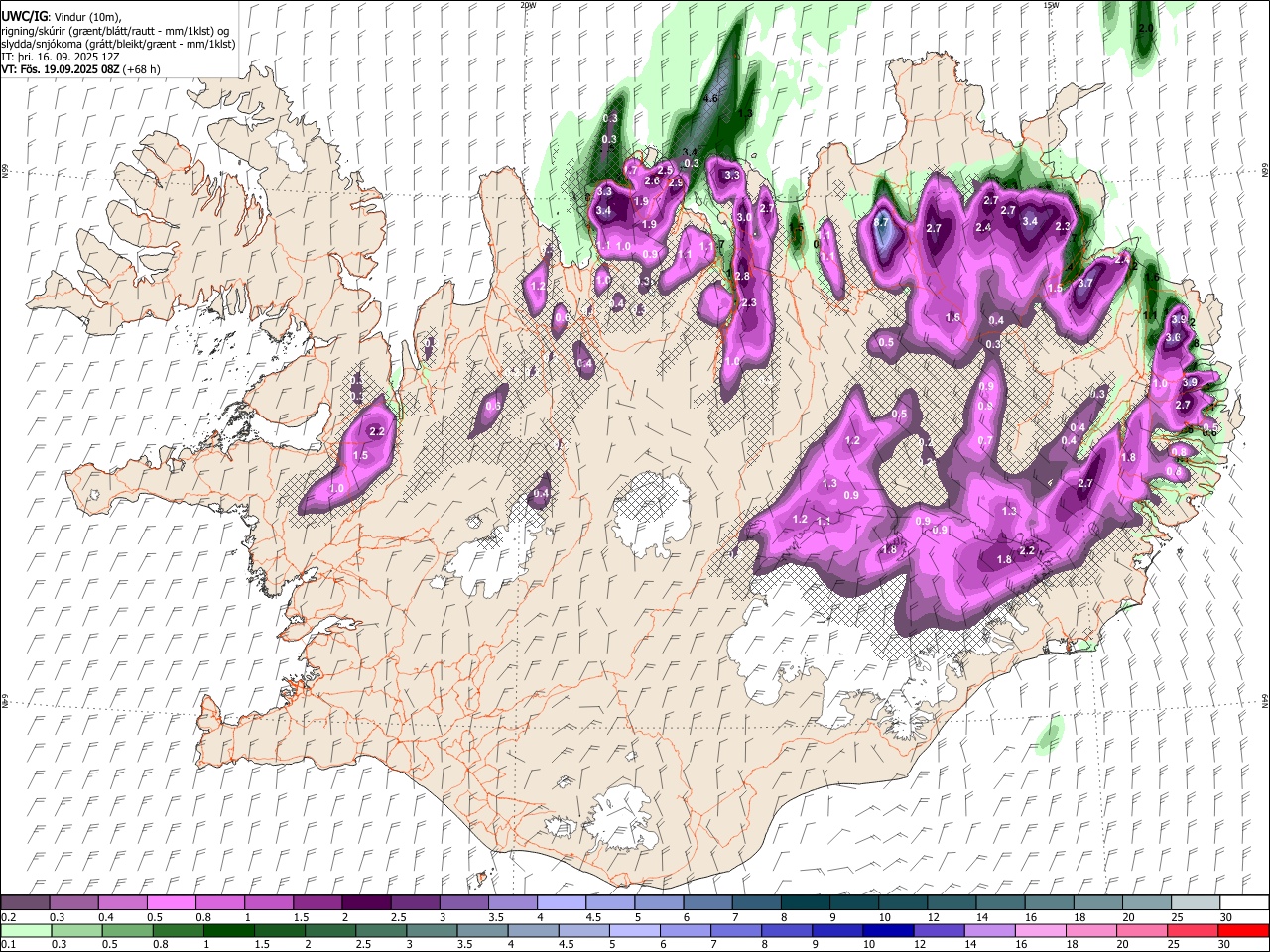Click the 'VT: Fös. 19.09.2025 08Z' valid time

click(61, 69)
